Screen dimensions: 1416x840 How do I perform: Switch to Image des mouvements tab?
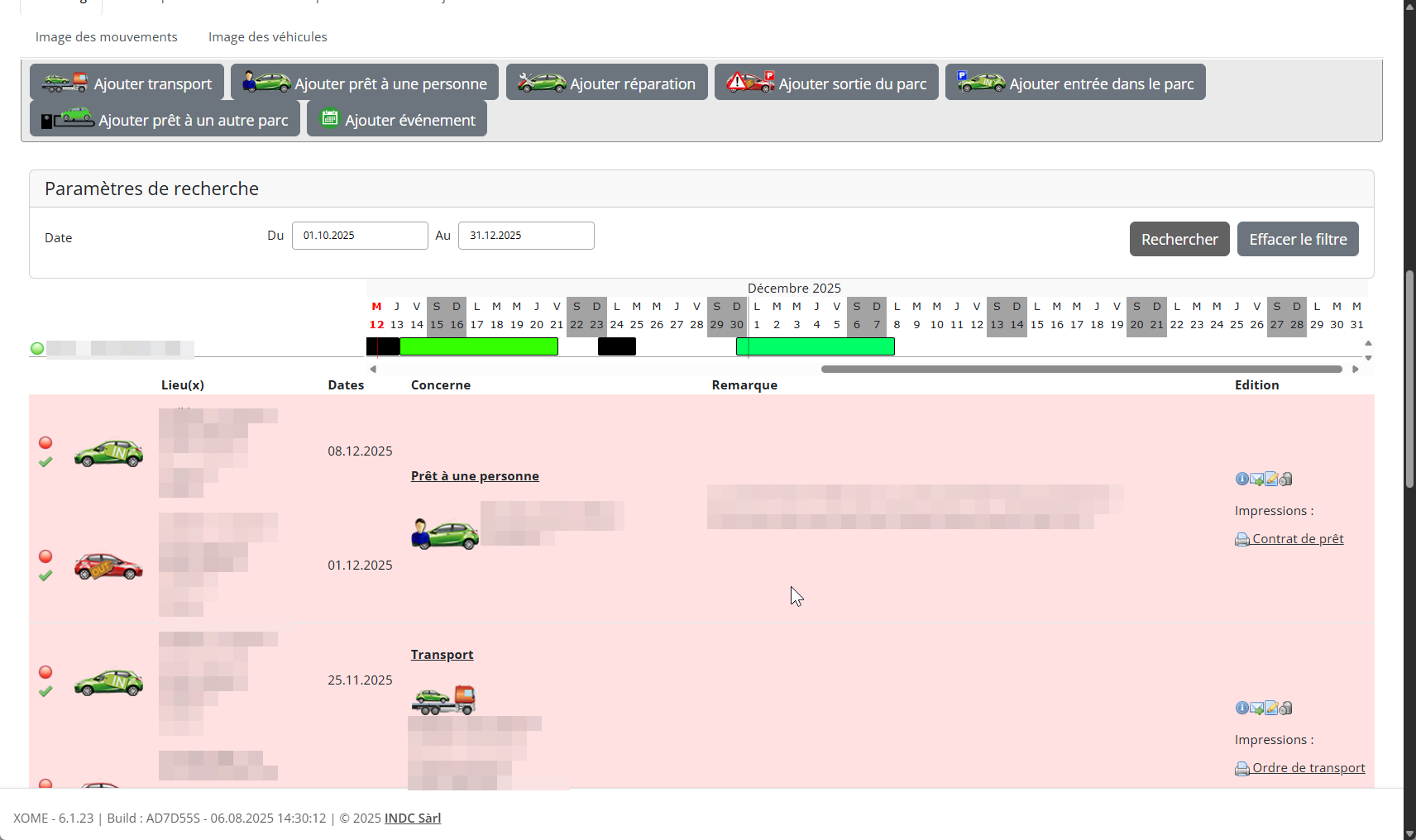pos(106,37)
